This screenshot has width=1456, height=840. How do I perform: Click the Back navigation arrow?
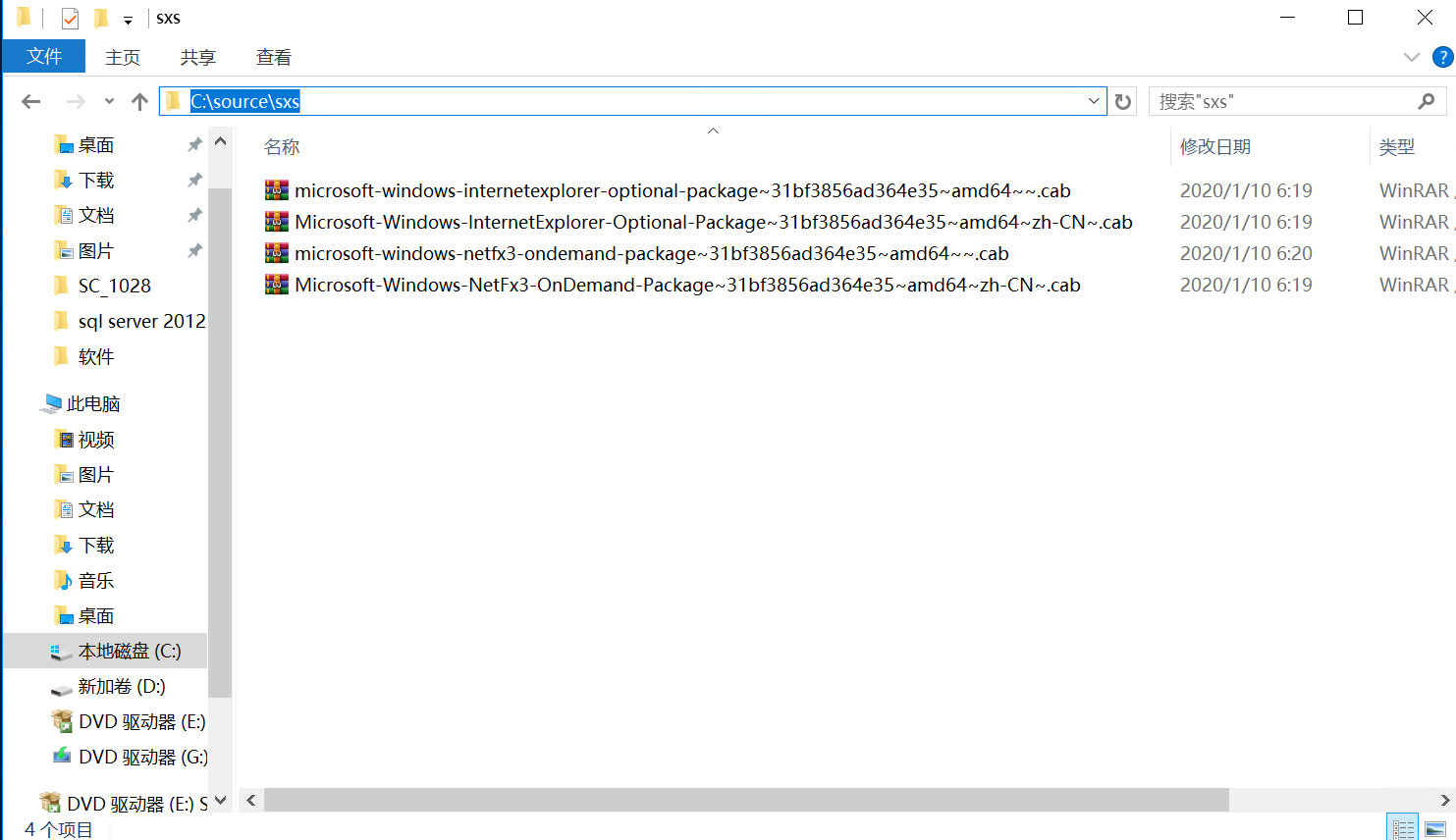[31, 101]
